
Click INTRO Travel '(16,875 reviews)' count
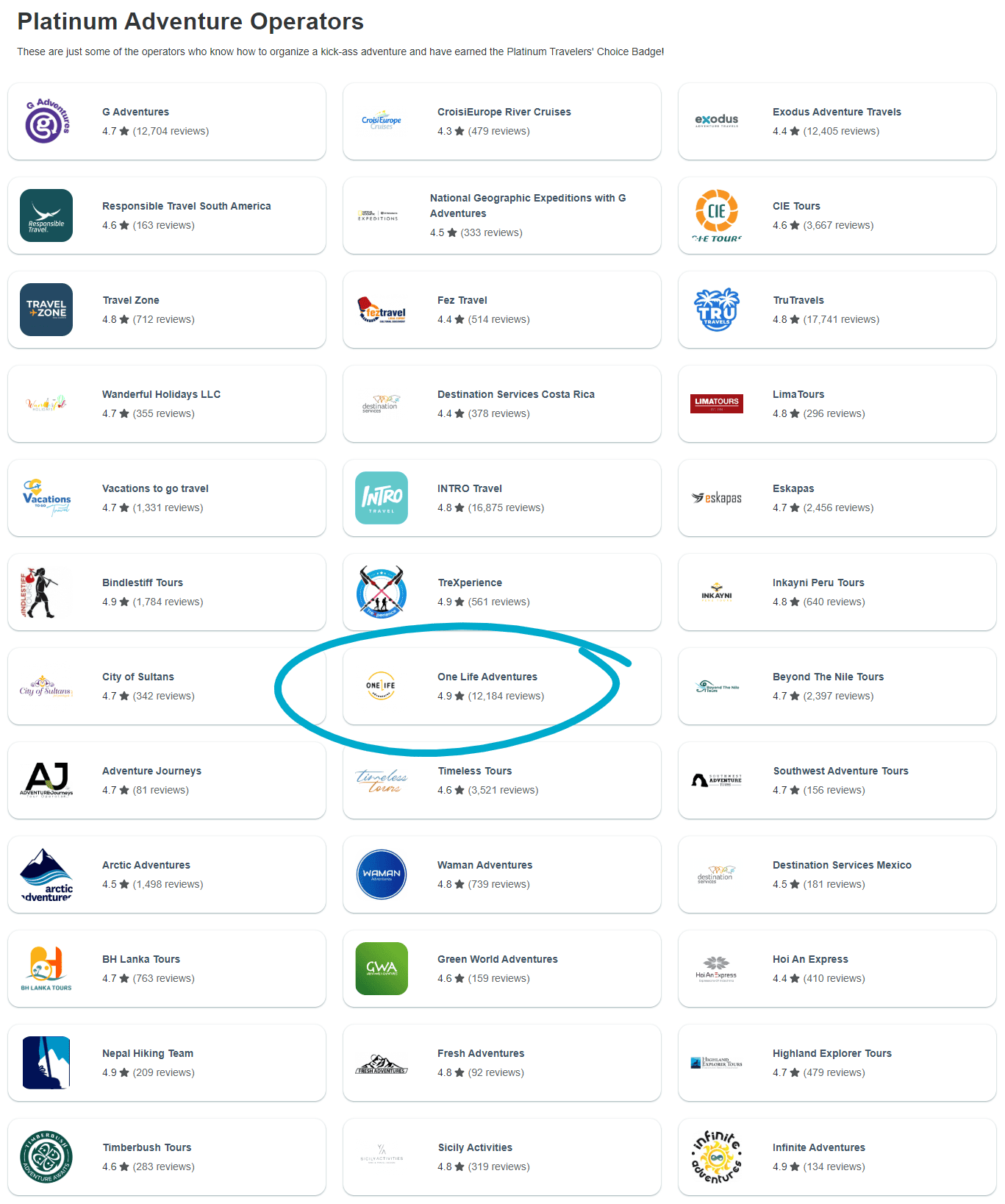[x=506, y=507]
